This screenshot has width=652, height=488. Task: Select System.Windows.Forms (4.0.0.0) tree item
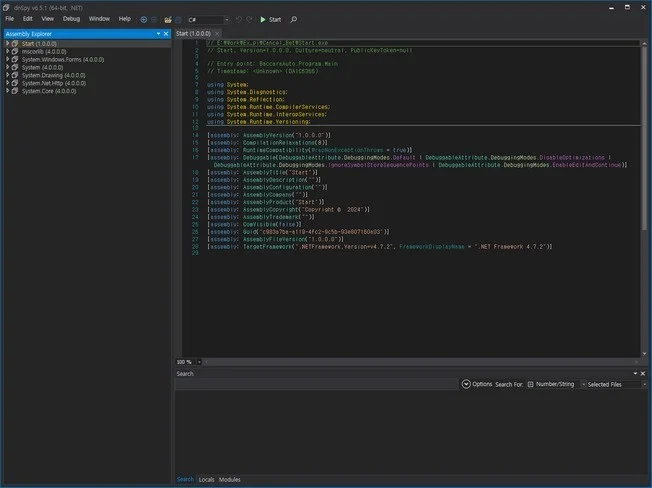coord(63,59)
